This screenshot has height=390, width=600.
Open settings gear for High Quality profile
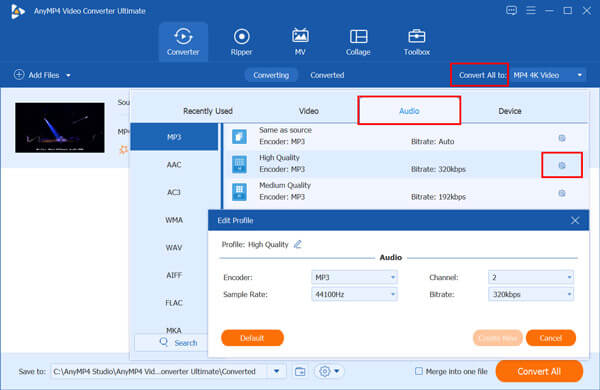click(x=562, y=165)
